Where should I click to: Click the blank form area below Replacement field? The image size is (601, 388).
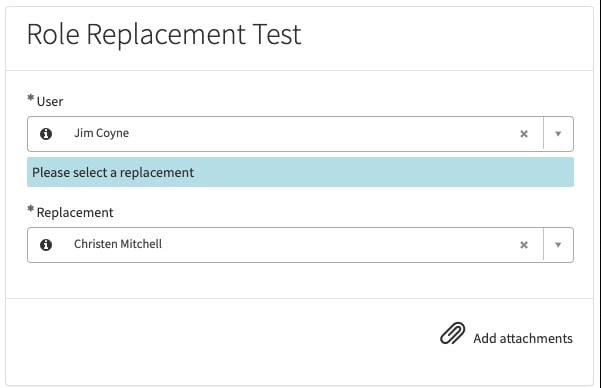tap(300, 280)
